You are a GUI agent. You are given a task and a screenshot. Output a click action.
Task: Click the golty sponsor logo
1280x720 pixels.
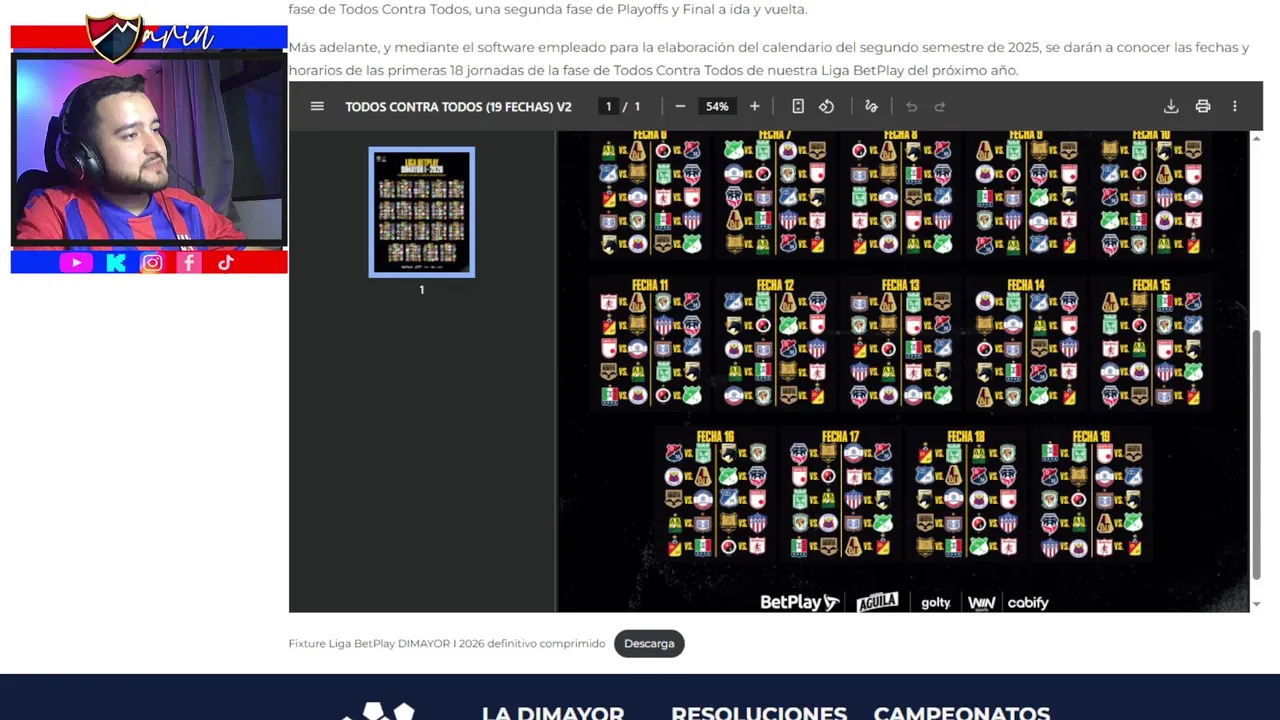point(936,603)
